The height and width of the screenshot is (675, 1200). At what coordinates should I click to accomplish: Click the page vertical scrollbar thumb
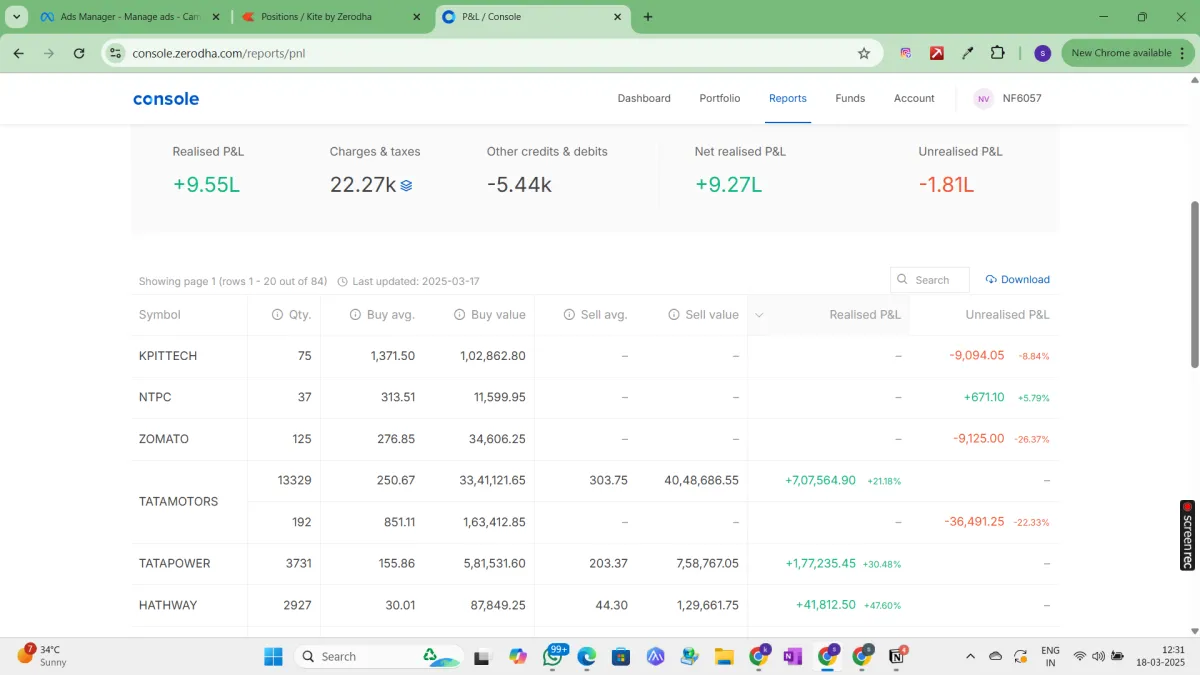1194,283
